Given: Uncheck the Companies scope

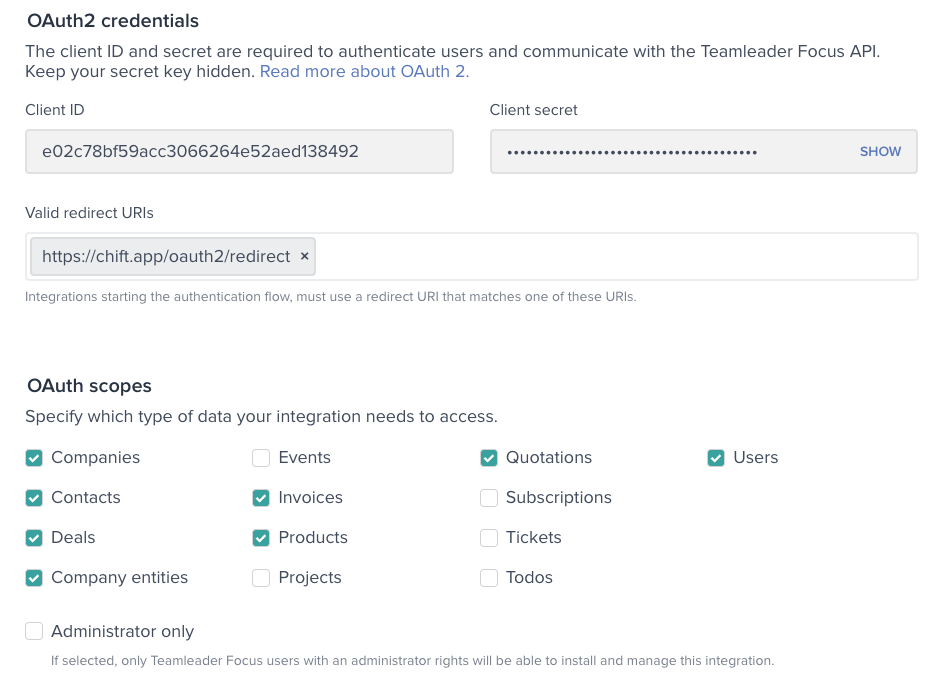Looking at the screenshot, I should [34, 458].
